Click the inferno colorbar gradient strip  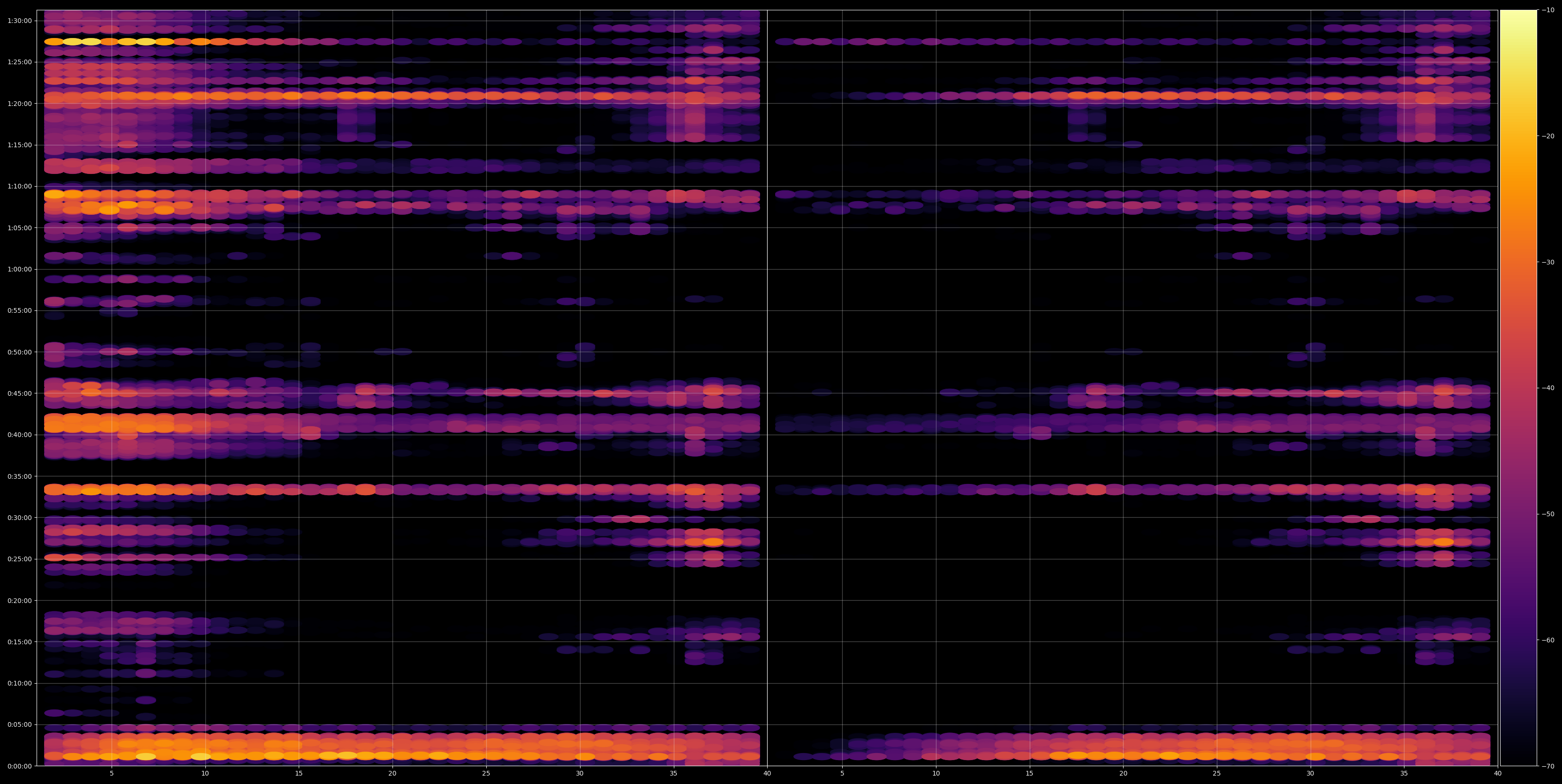click(x=1518, y=387)
